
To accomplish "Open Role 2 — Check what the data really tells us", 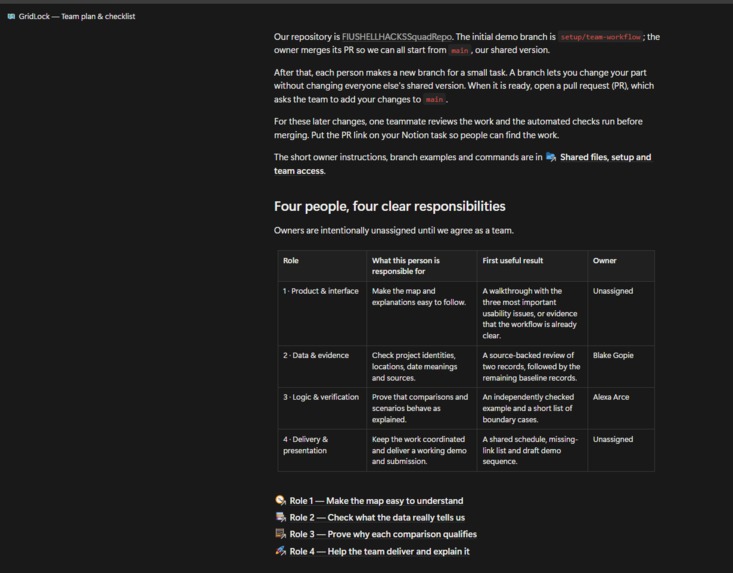I will click(377, 517).
